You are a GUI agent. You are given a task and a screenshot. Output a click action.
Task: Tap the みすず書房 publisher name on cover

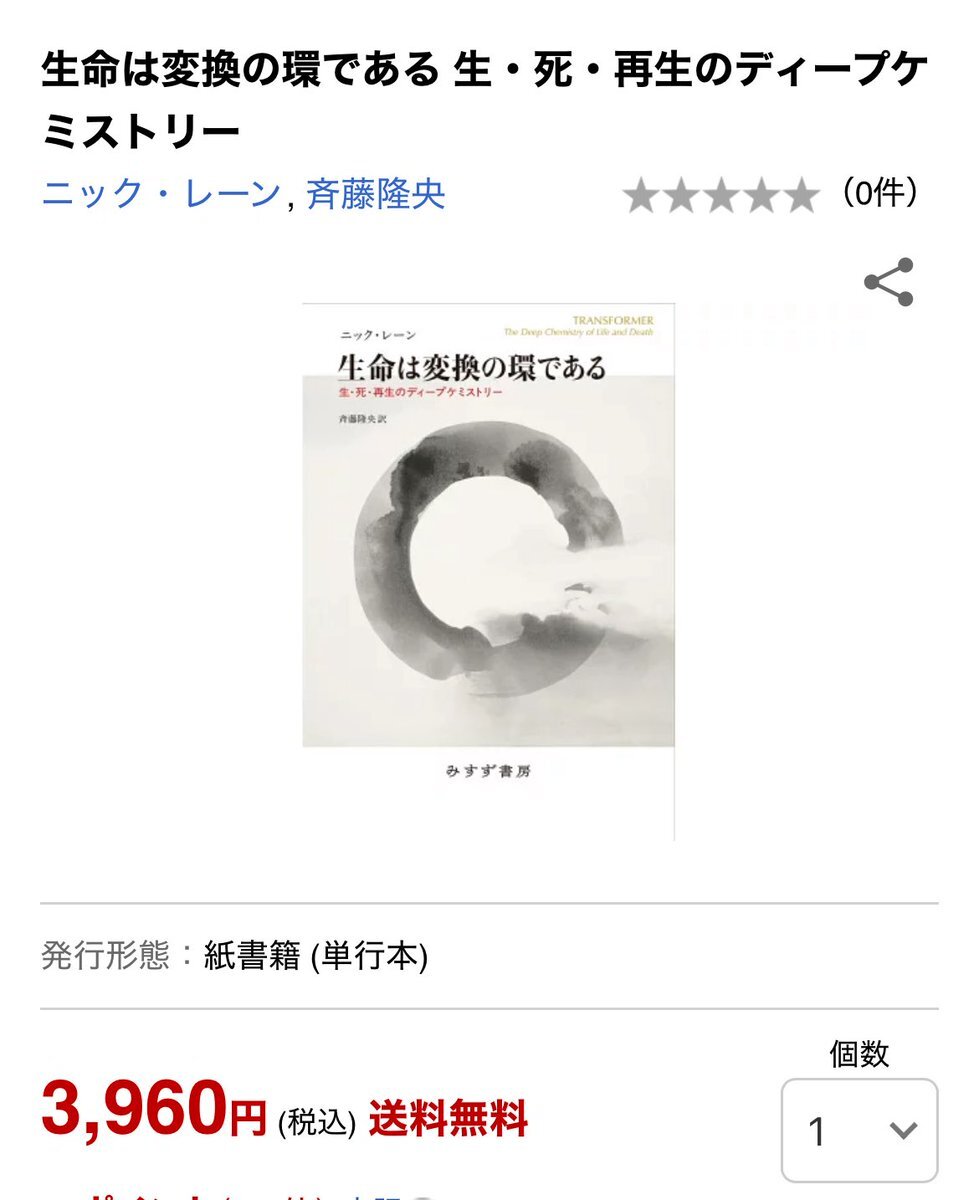point(488,771)
